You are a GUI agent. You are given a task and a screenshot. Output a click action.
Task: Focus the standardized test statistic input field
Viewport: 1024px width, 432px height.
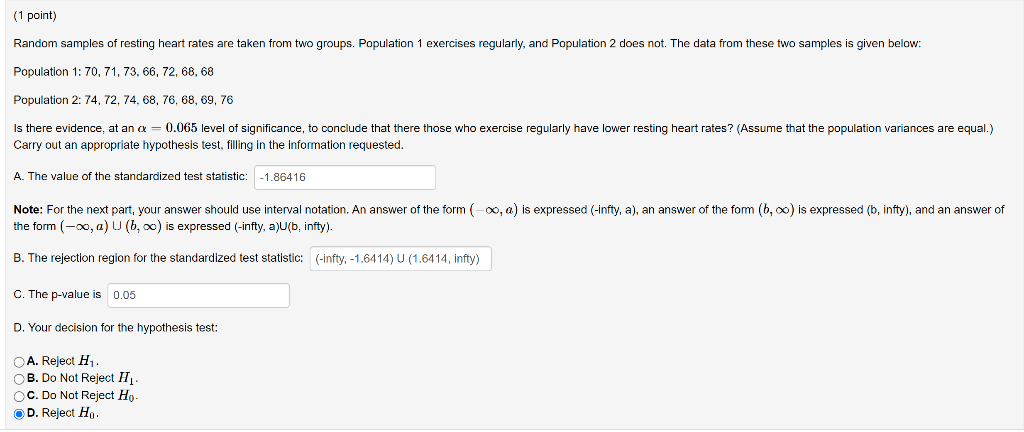[x=344, y=177]
